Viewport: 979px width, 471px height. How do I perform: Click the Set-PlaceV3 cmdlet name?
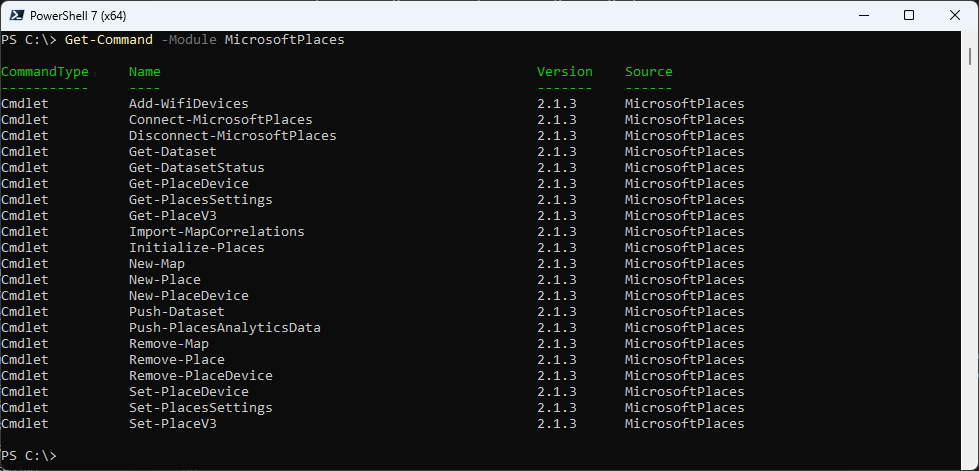(x=172, y=424)
